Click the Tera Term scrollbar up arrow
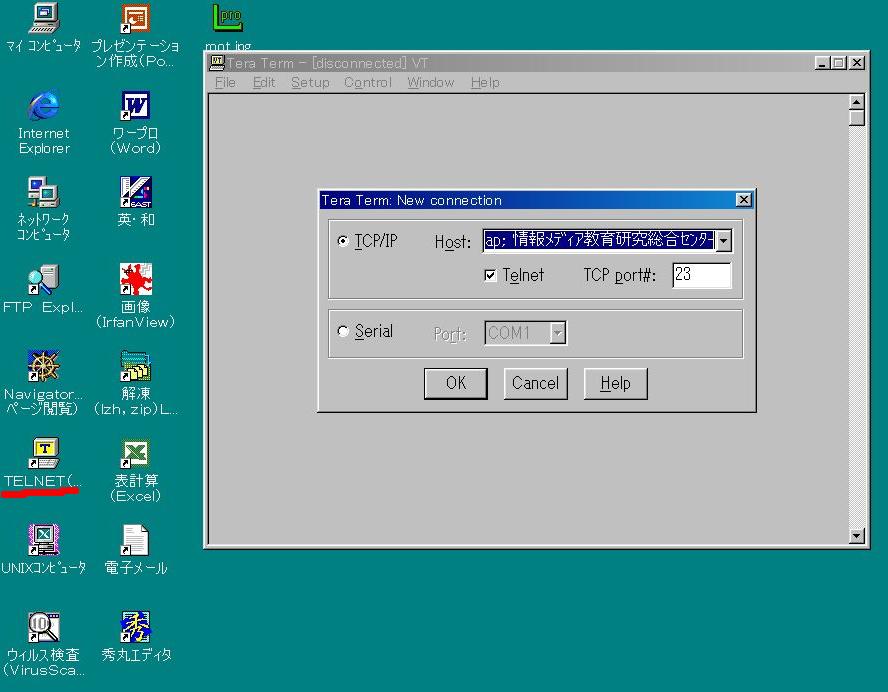888x692 pixels. (x=857, y=102)
